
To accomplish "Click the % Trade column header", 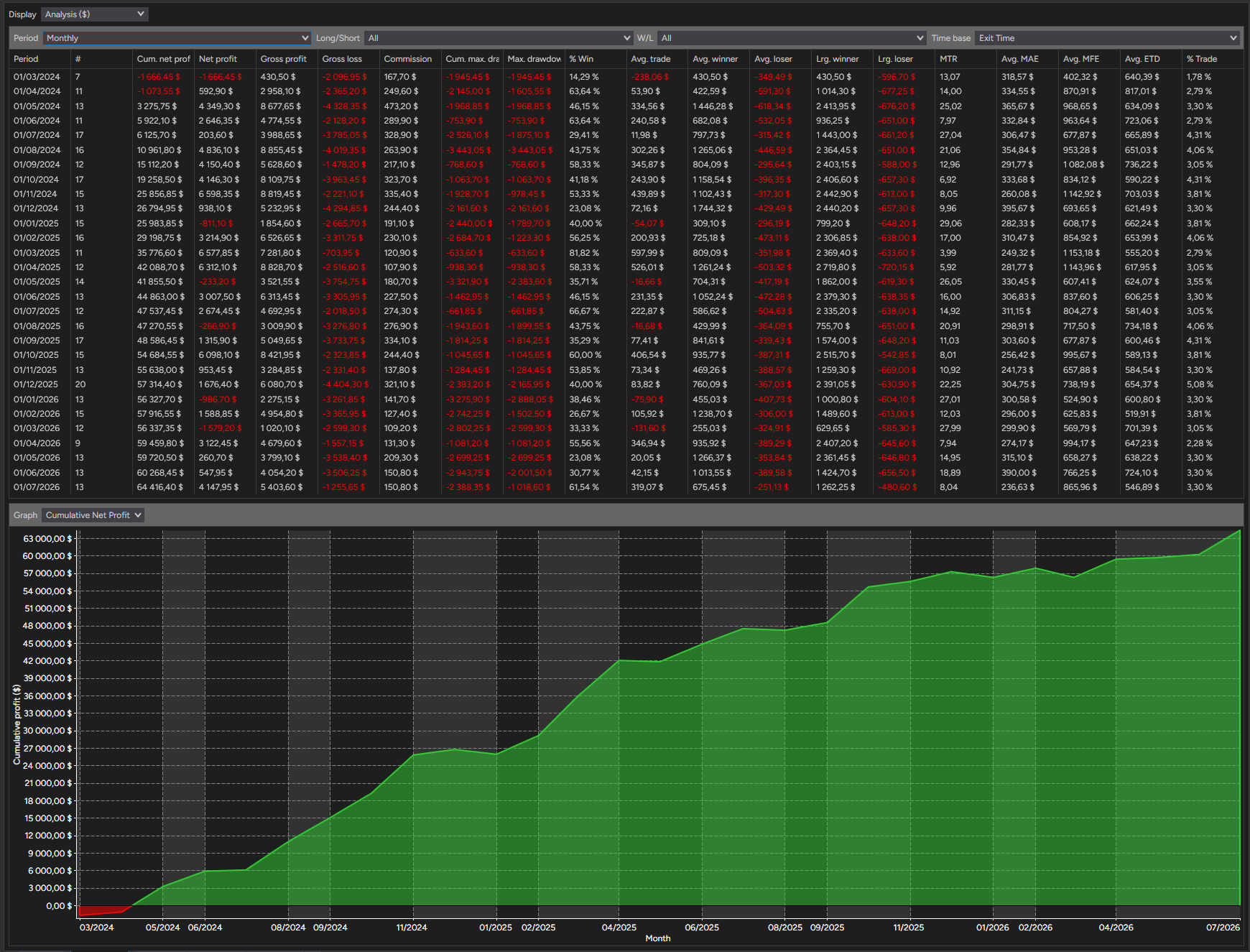I will point(1213,59).
